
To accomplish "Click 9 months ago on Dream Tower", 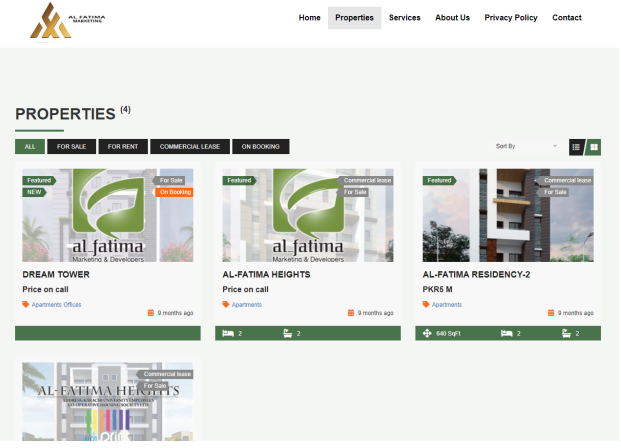I will tap(175, 313).
